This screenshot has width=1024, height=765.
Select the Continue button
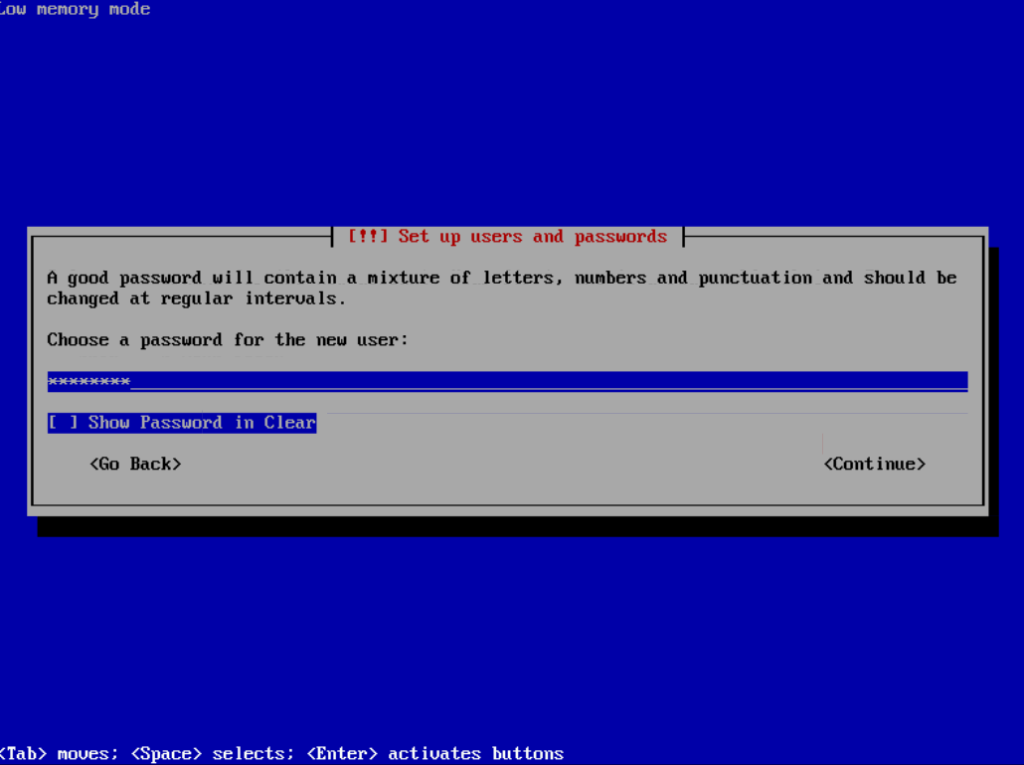pyautogui.click(x=874, y=464)
